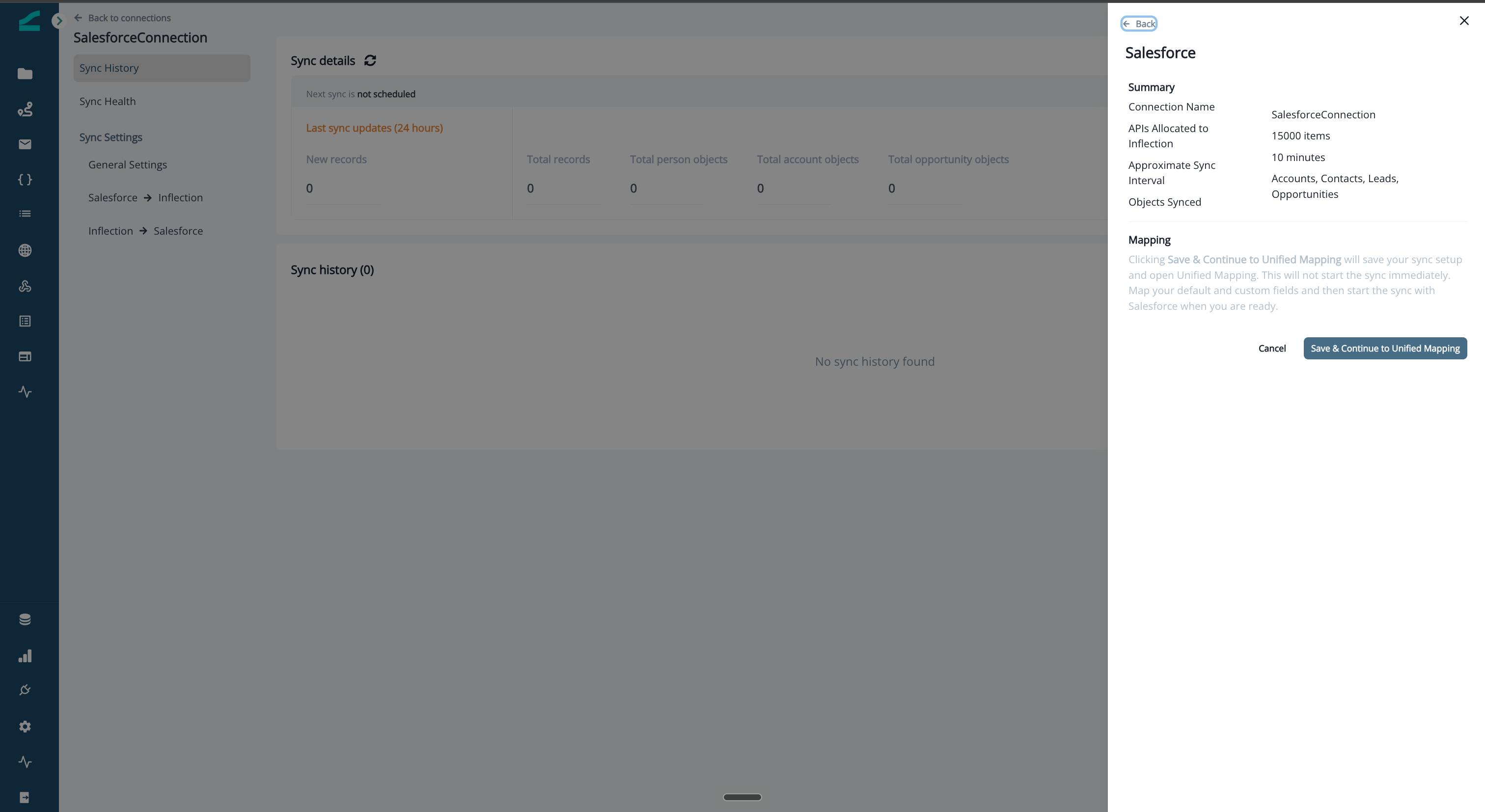Click the Cancel button
The width and height of the screenshot is (1485, 812).
(x=1272, y=348)
